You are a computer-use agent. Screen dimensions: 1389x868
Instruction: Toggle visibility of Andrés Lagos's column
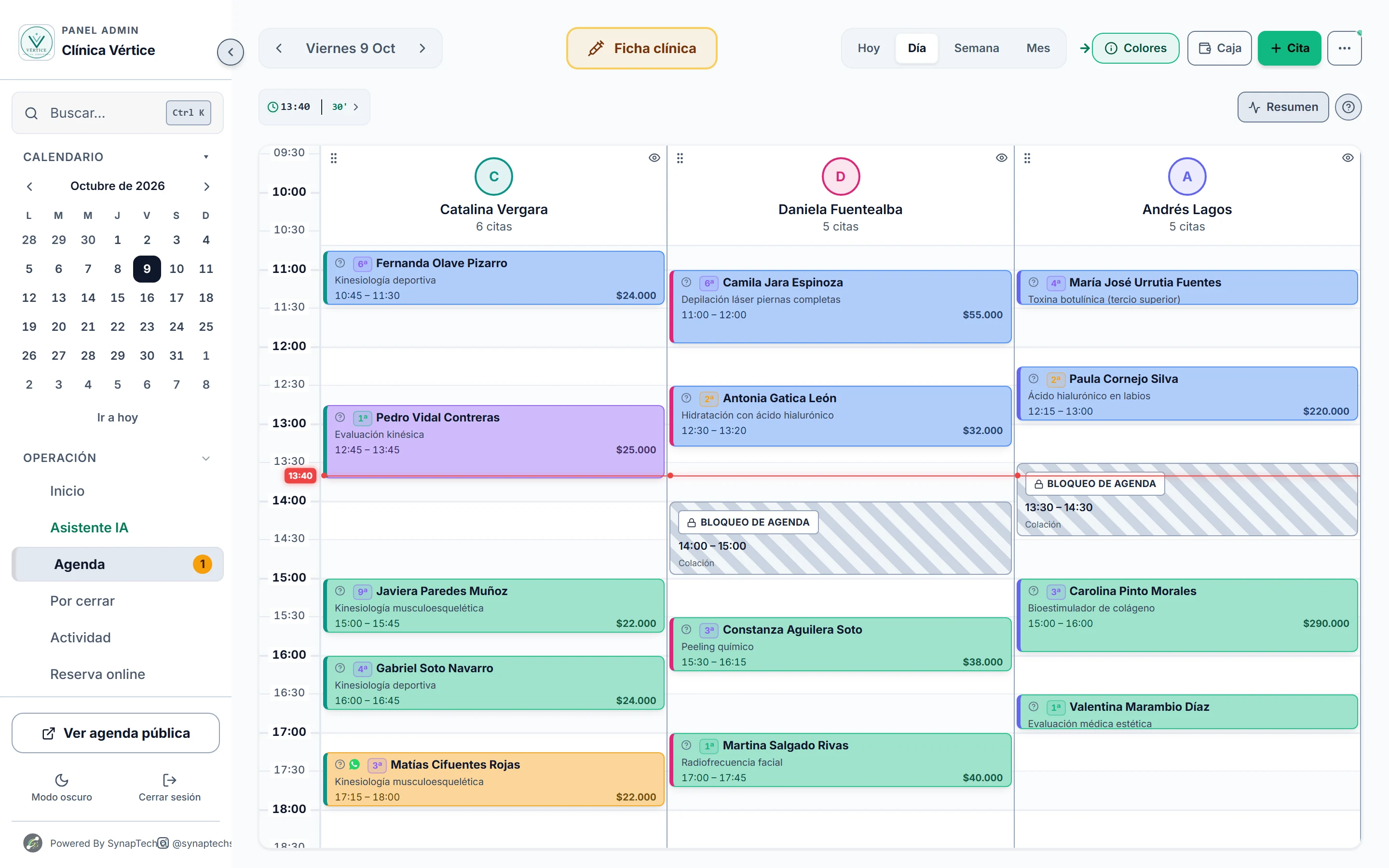click(x=1348, y=158)
